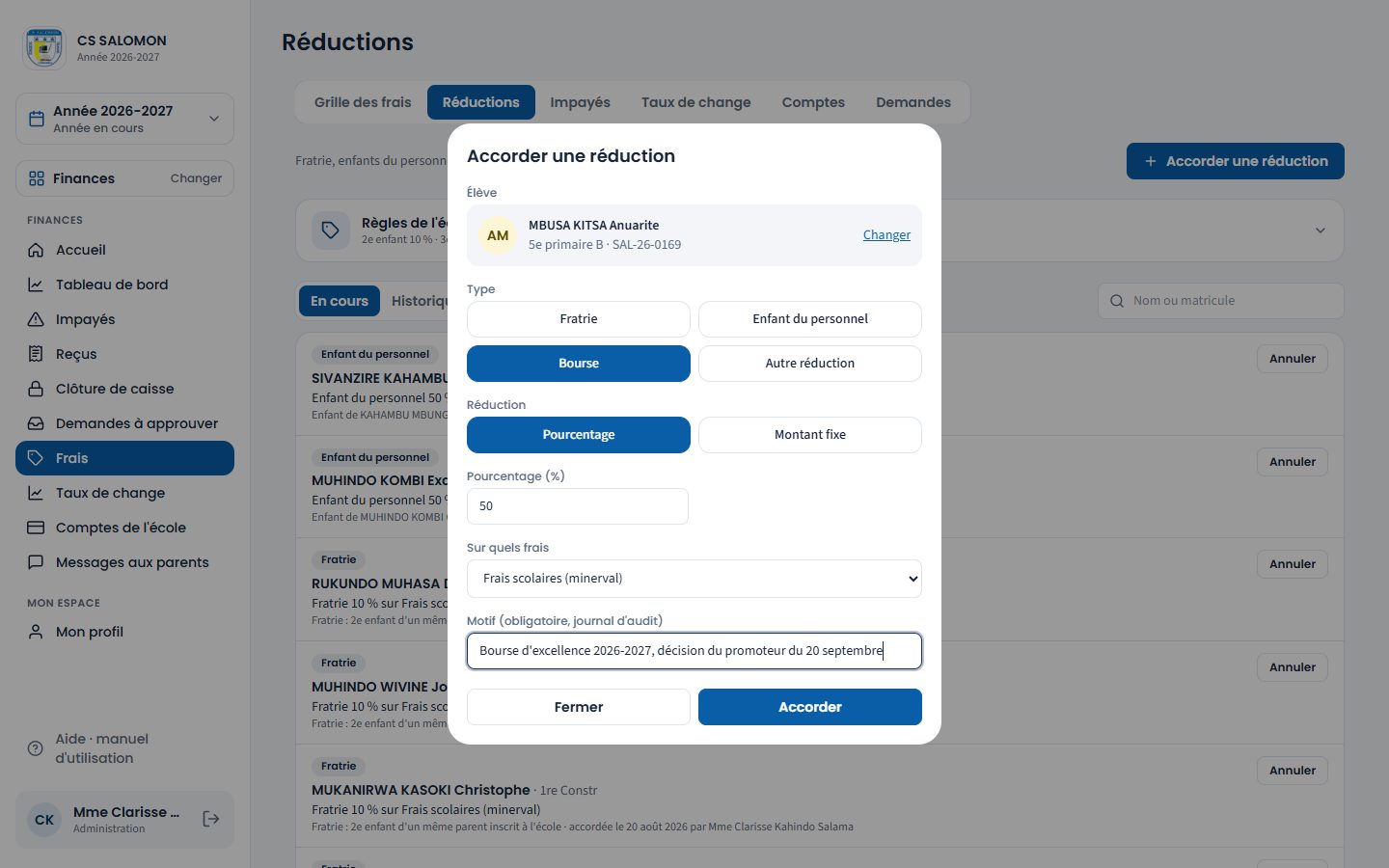Open the Sur quels frais dropdown
The image size is (1389, 868).
tap(694, 579)
